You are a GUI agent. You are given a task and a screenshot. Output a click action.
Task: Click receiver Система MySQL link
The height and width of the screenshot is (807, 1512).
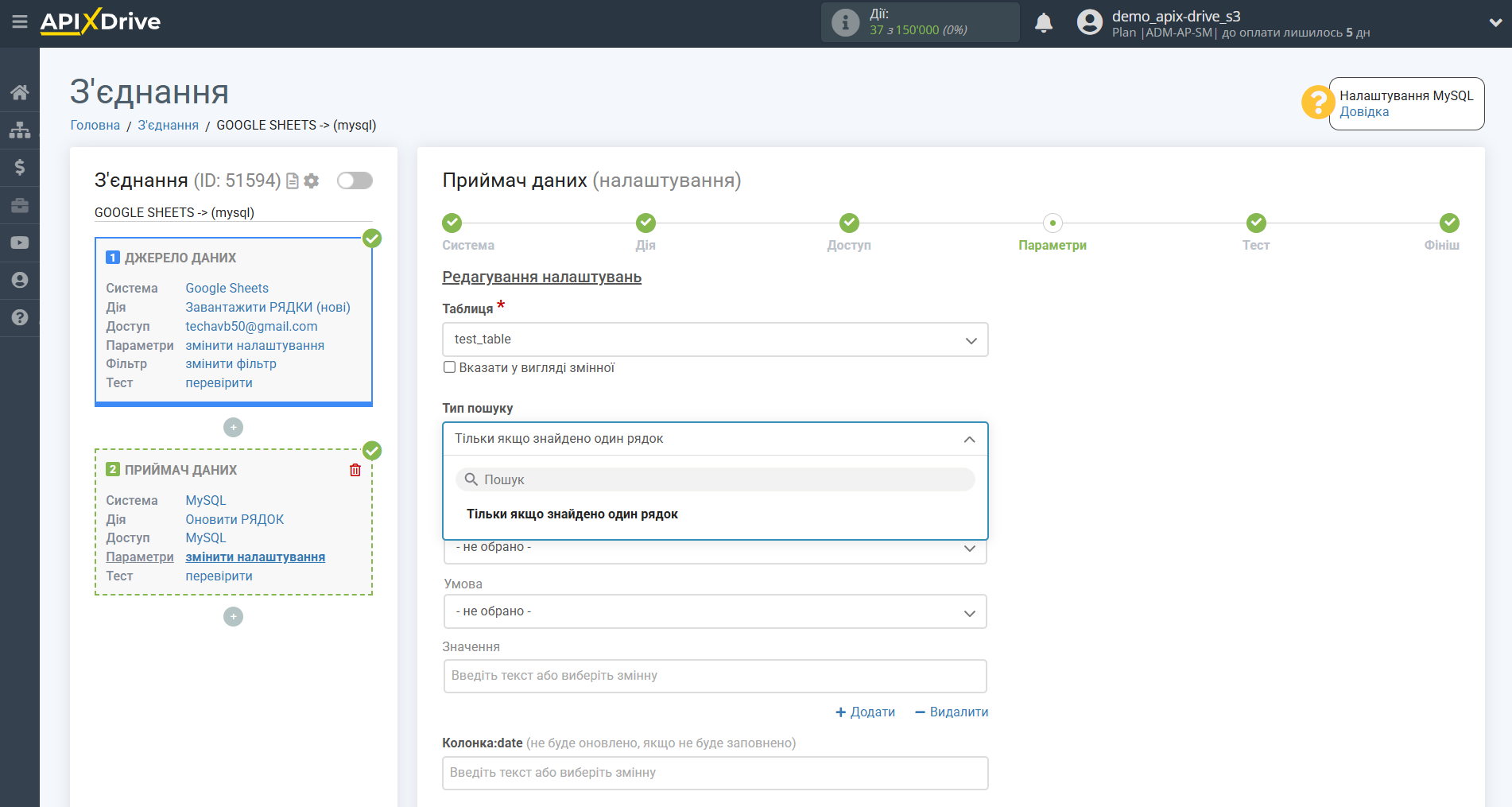pos(206,500)
